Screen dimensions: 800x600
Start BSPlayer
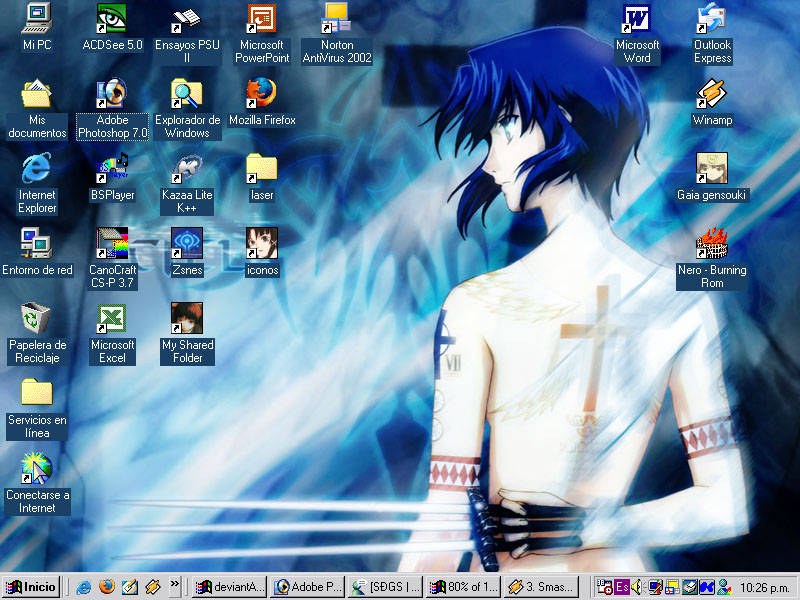point(112,175)
